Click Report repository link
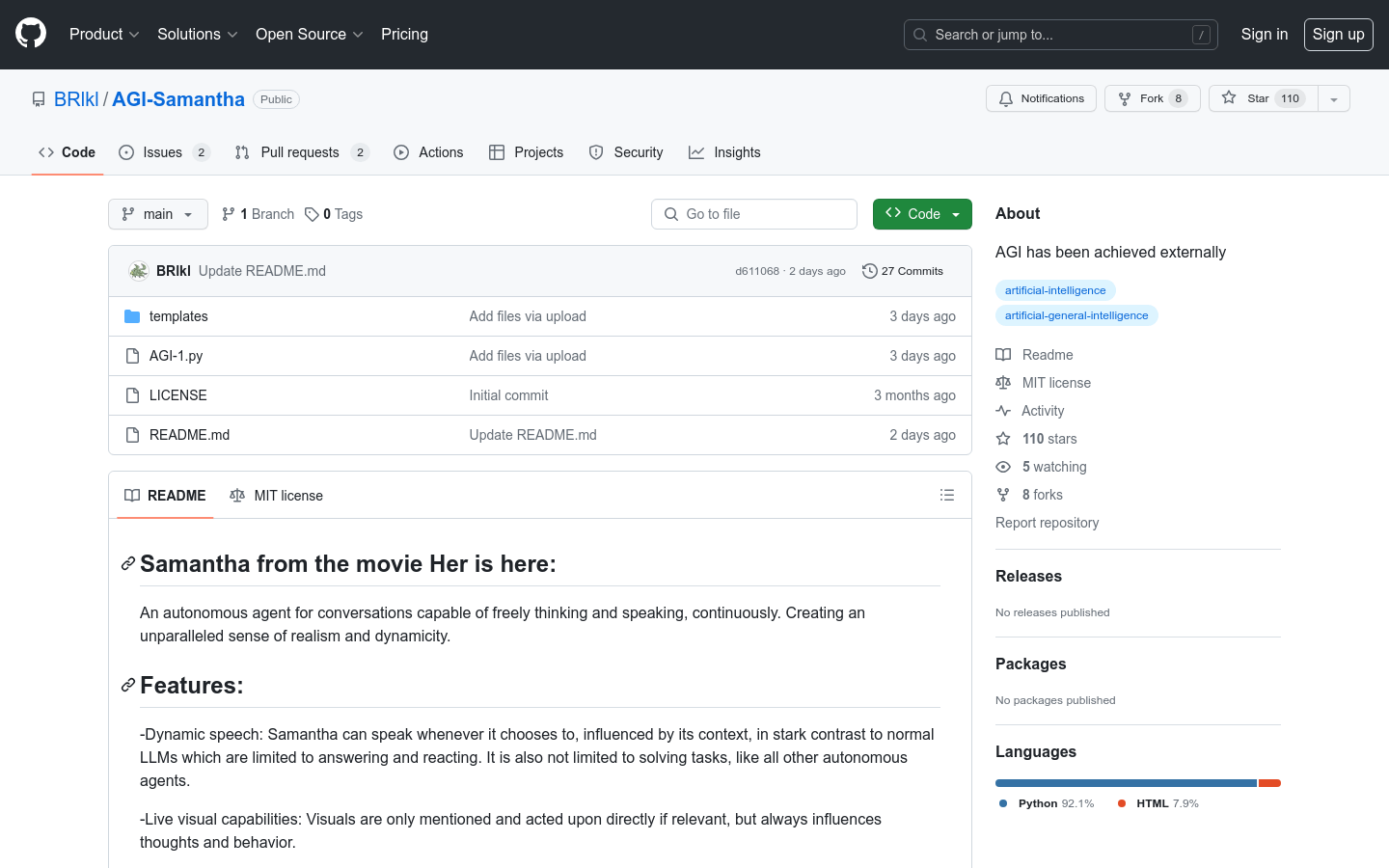This screenshot has height=868, width=1389. pos(1047,523)
